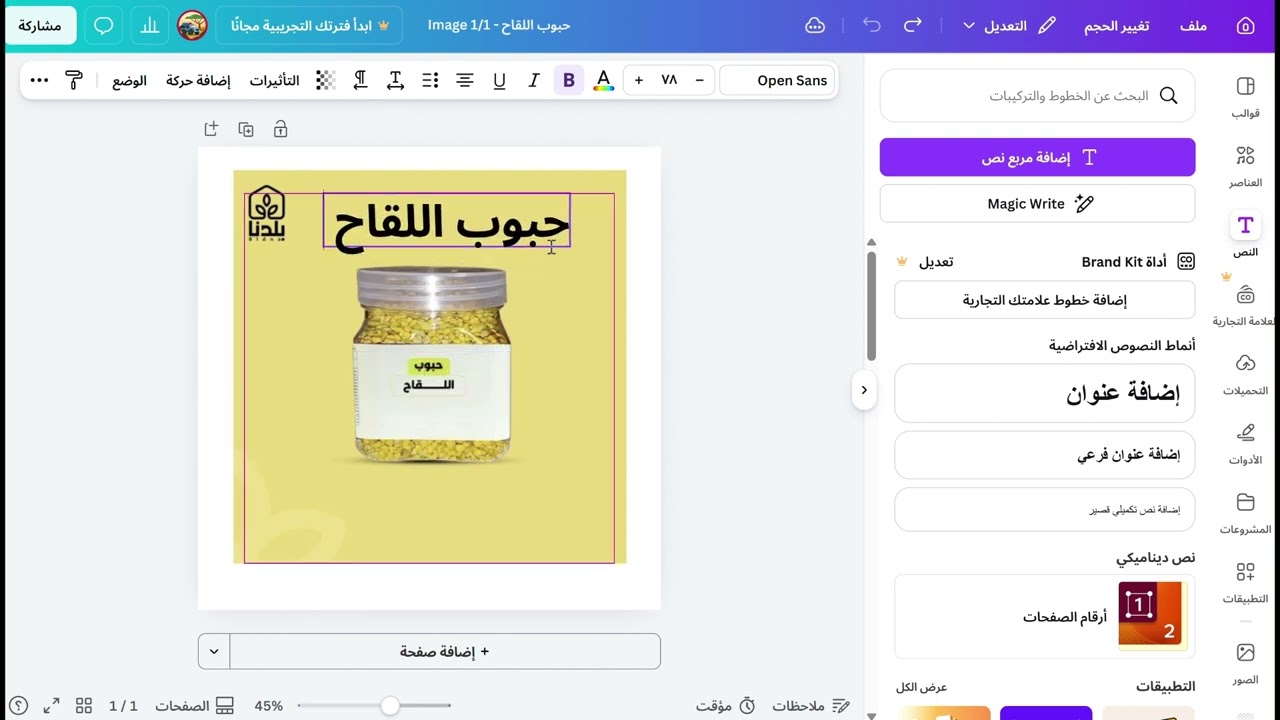Duplicate the page icon above canvas
Screen dimensions: 1280x720
(245, 129)
